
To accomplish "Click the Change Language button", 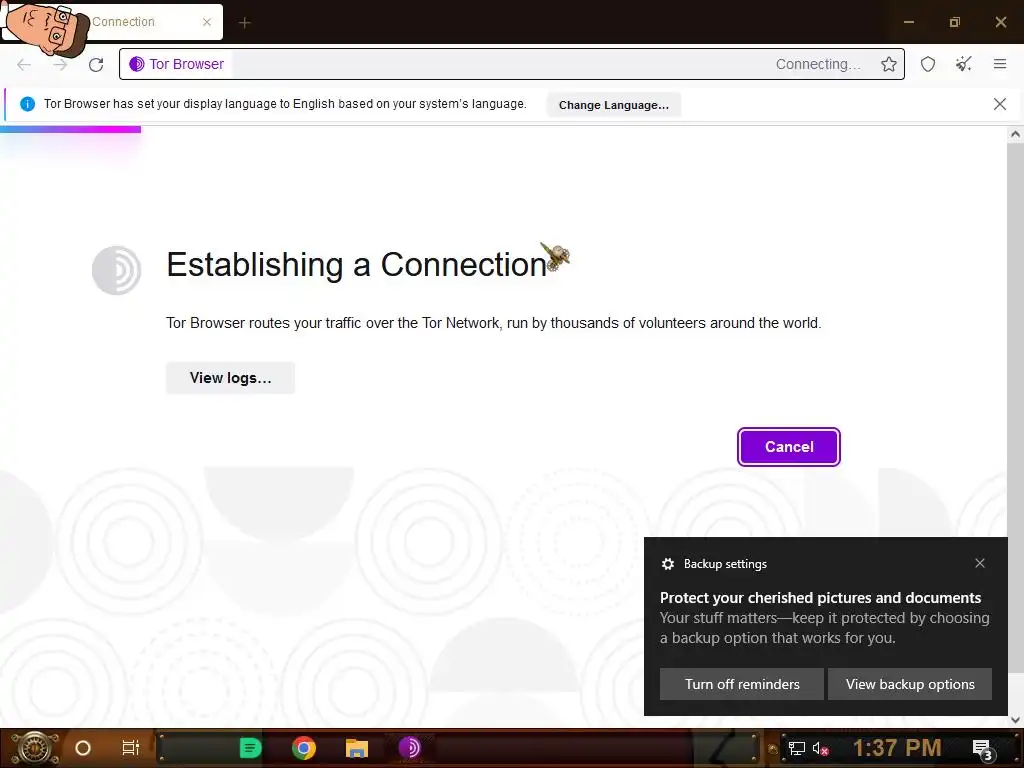I will pyautogui.click(x=613, y=105).
